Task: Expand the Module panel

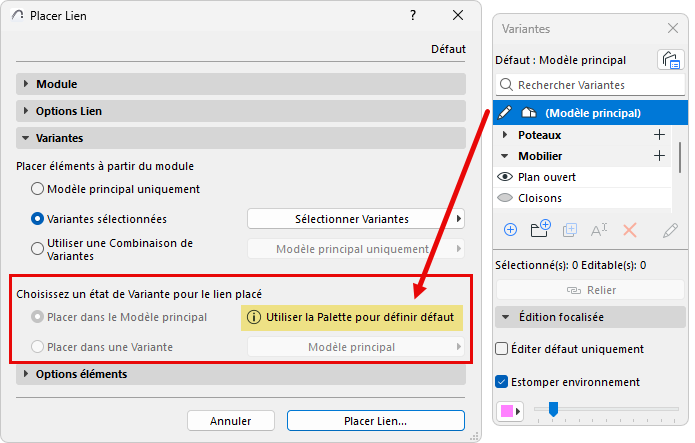Action: tap(26, 84)
